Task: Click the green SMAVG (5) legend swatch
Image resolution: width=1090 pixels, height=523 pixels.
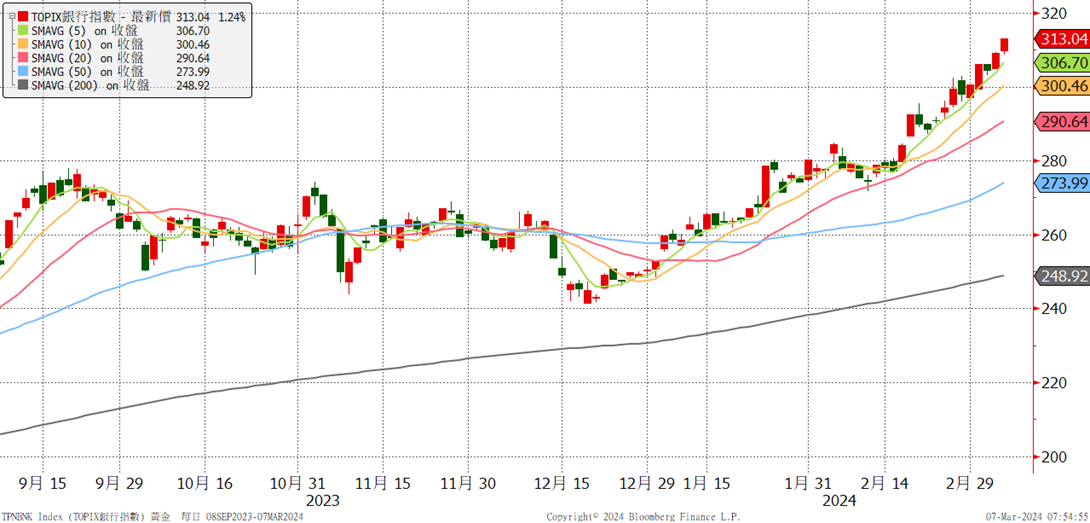Action: 24,31
